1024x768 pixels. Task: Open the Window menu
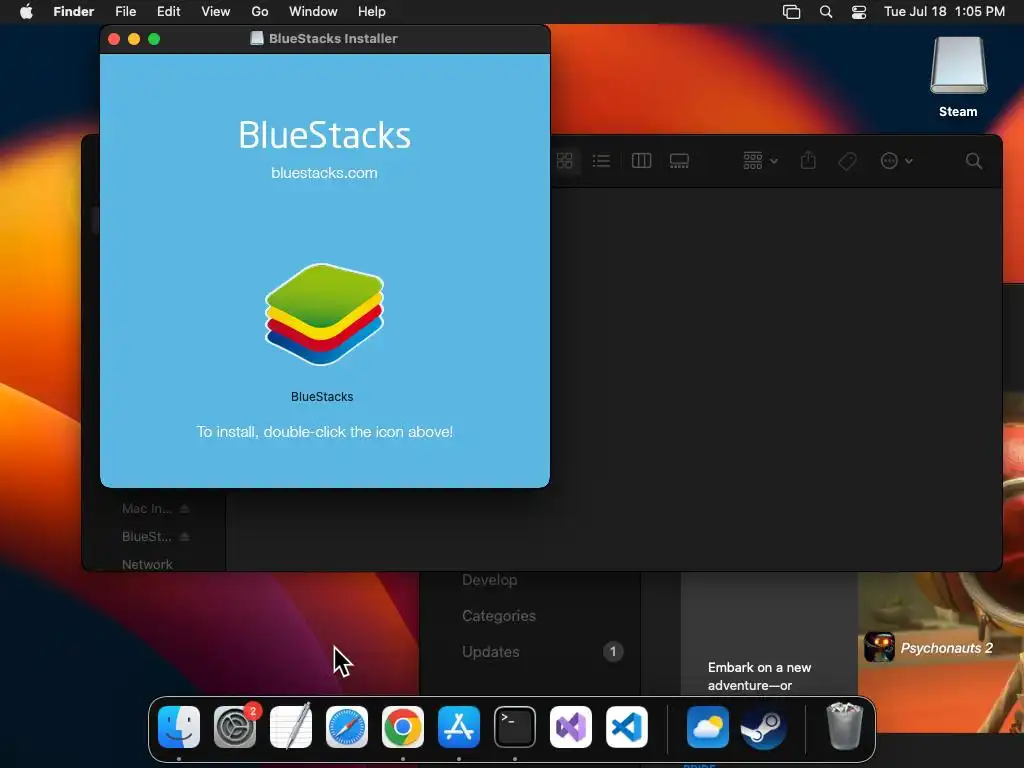pyautogui.click(x=313, y=12)
